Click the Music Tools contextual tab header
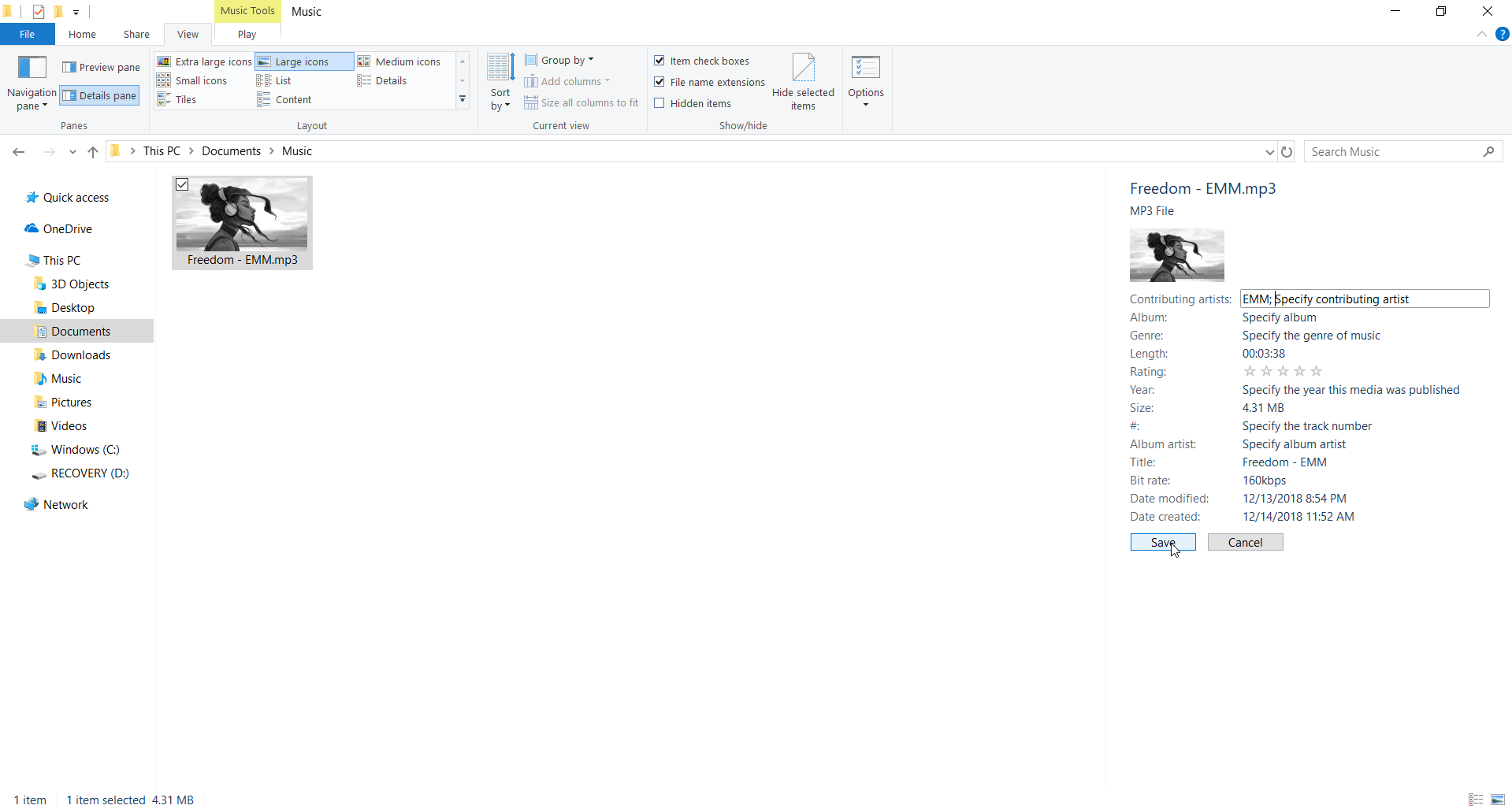Viewport: 1512px width, 809px height. coord(247,11)
